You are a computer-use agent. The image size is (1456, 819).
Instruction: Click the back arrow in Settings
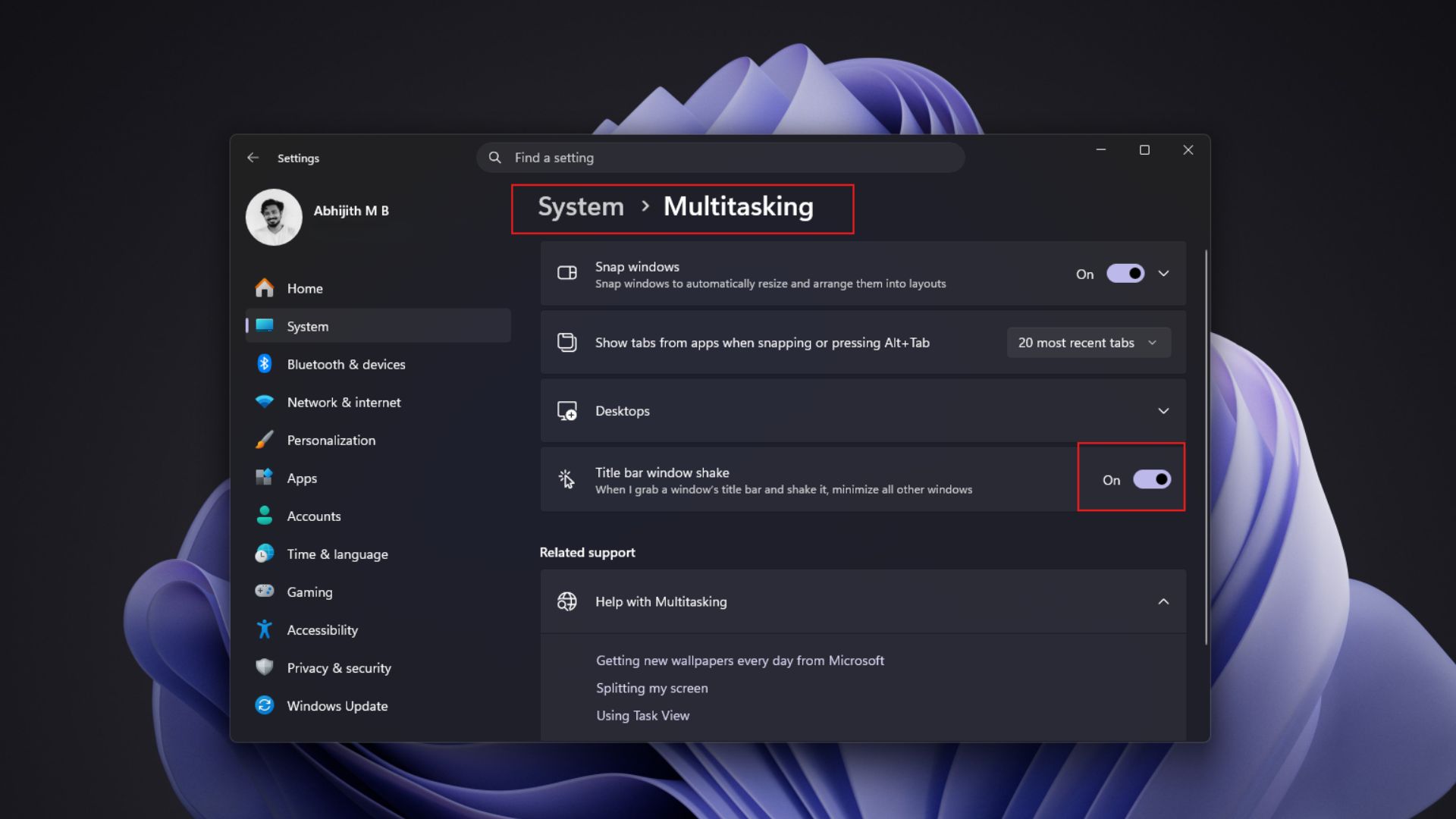click(253, 158)
